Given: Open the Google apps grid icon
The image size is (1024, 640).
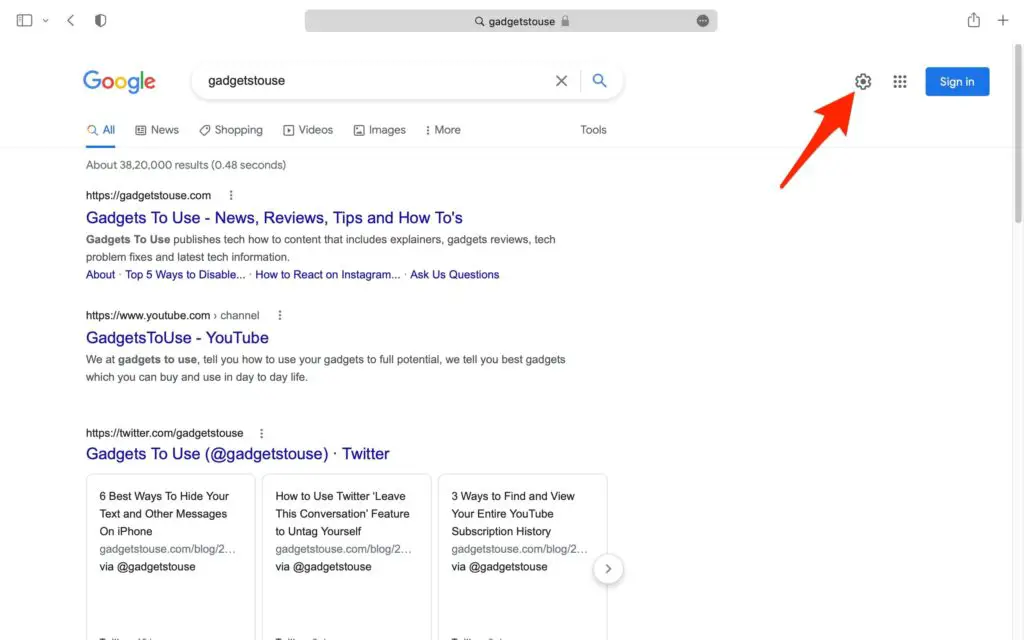Looking at the screenshot, I should pyautogui.click(x=900, y=81).
